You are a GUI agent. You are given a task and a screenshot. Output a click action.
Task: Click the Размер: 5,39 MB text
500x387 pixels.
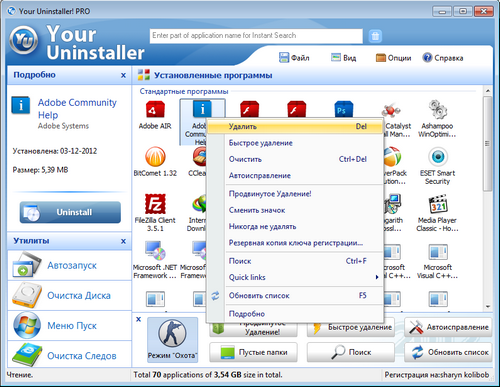point(40,170)
